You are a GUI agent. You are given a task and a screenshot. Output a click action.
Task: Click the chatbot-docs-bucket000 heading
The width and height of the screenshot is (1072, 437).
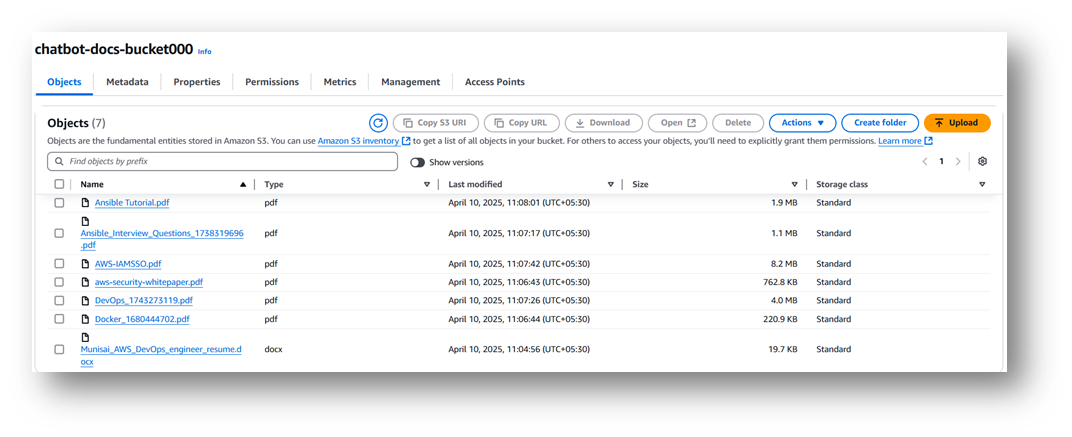(113, 50)
